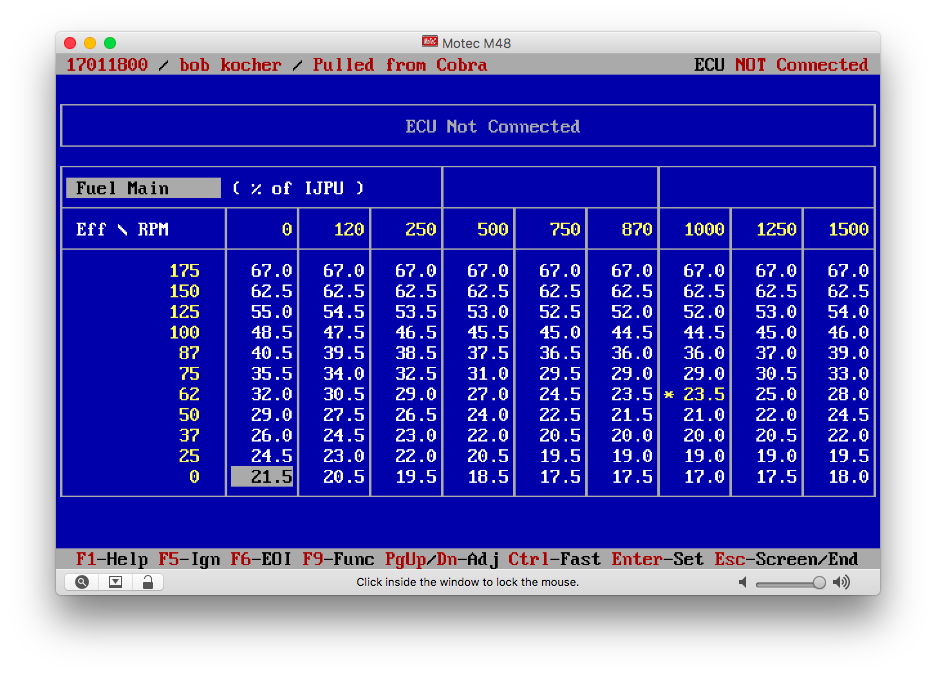936x675 pixels.
Task: Click the F6-EOI shortcut hint
Action: point(261,559)
